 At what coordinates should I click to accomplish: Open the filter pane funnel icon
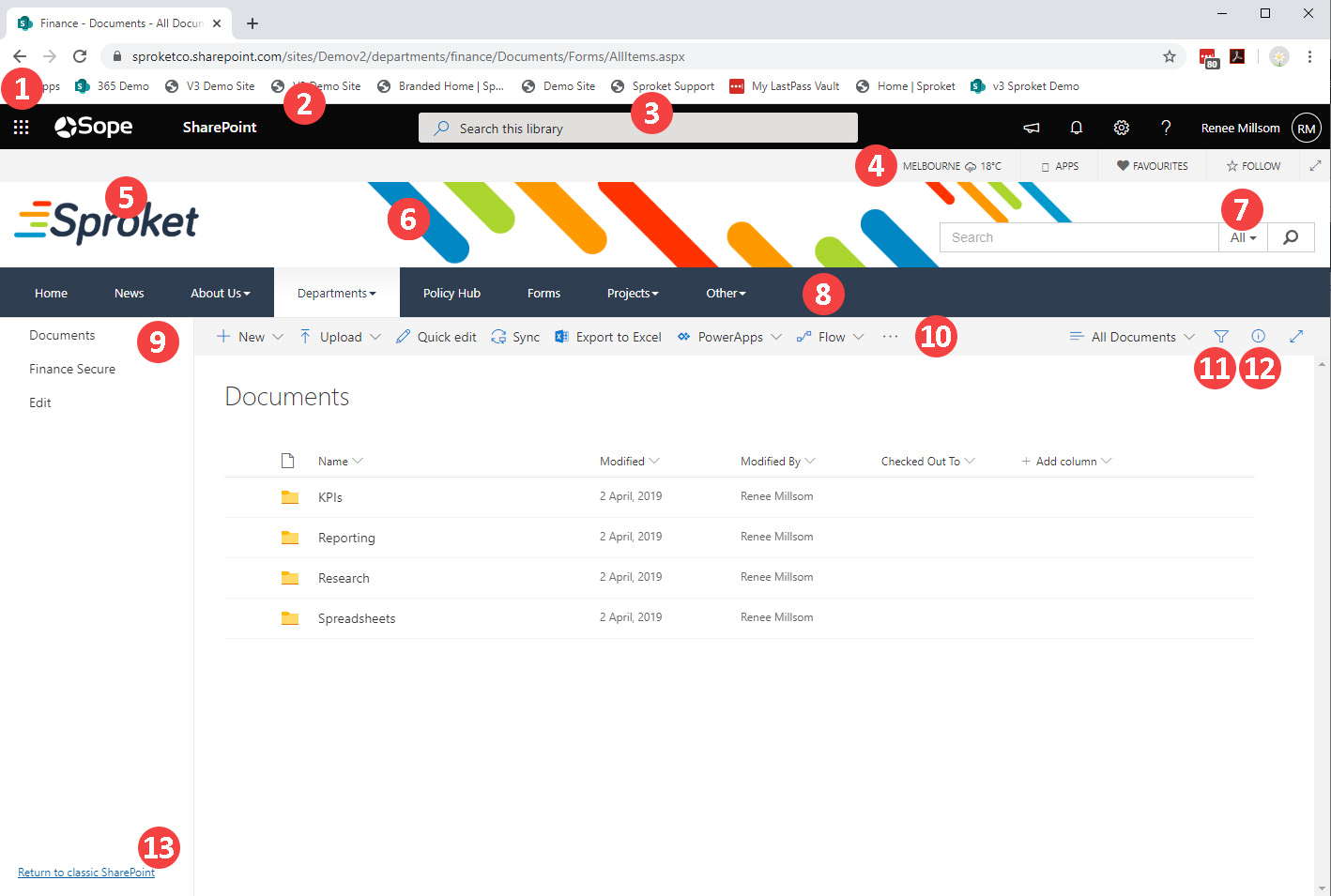[1220, 336]
